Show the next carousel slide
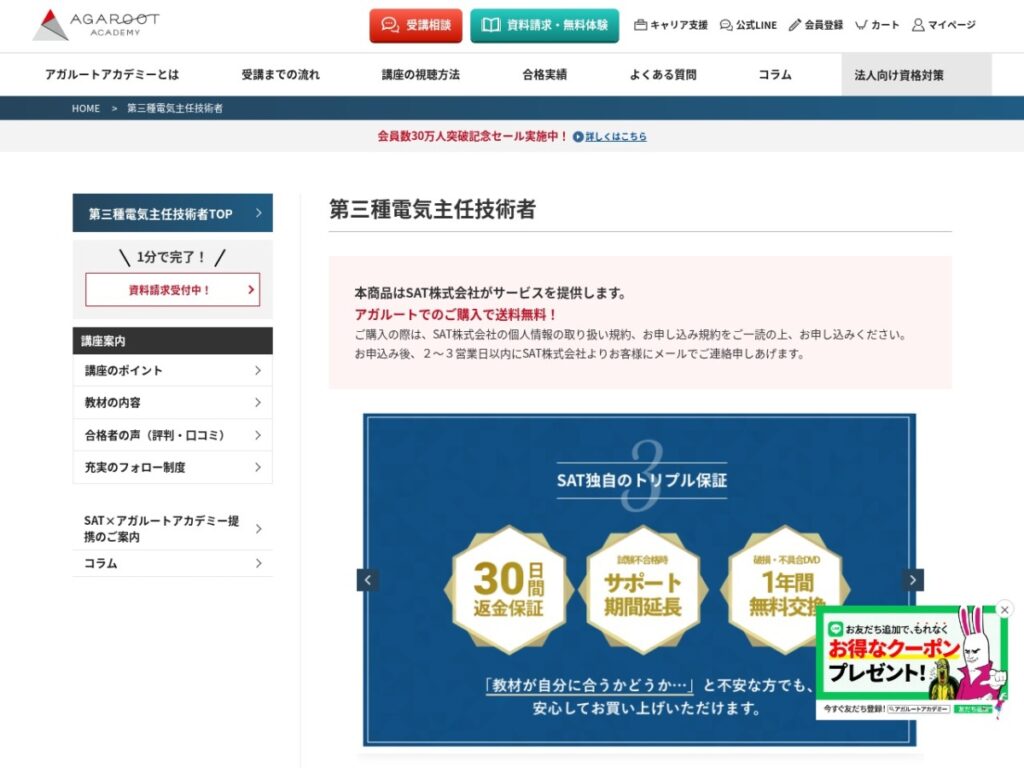 click(912, 580)
